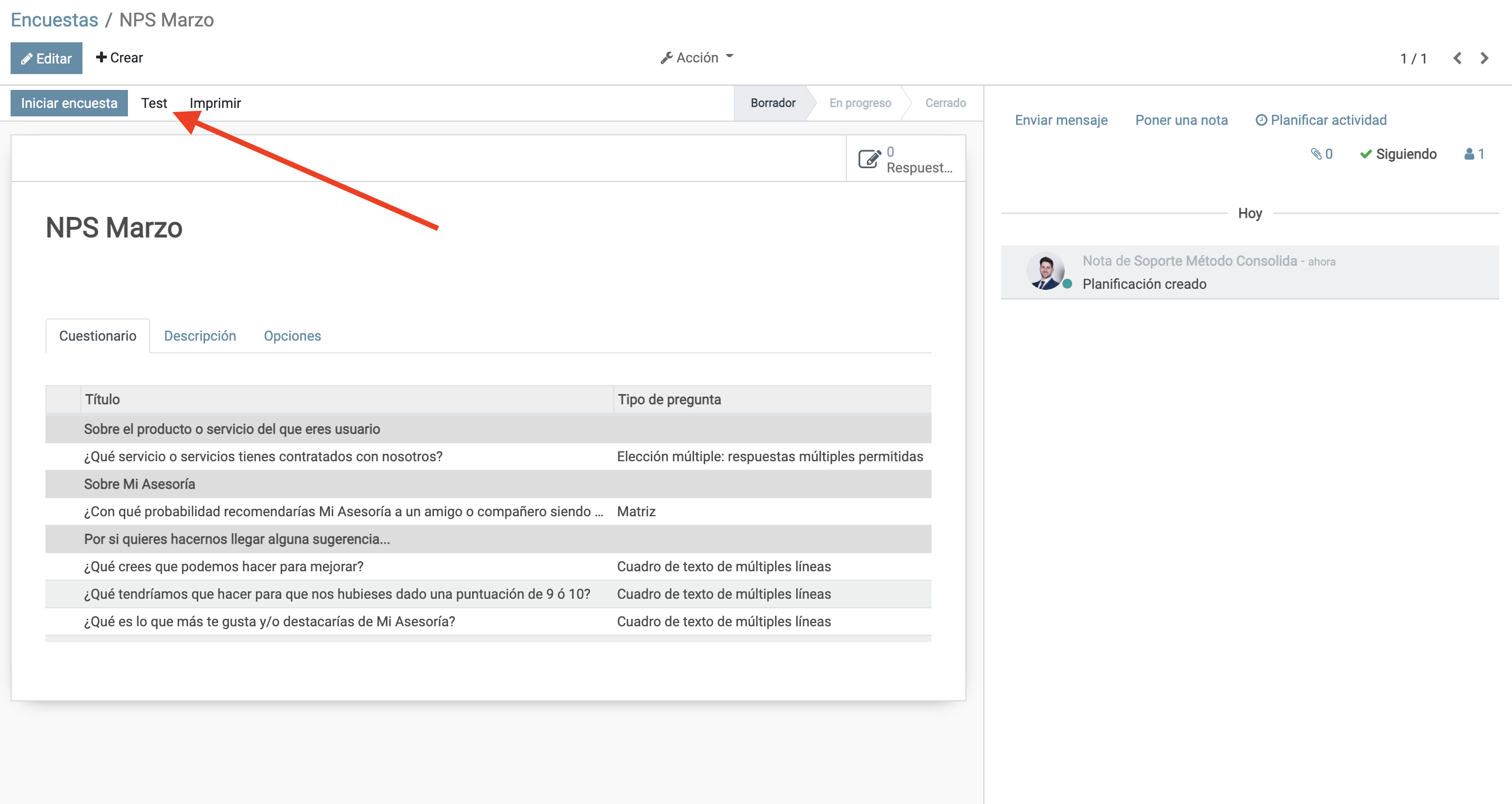Open the 'Sobre Mi Asesoría' section row
The width and height of the screenshot is (1512, 804).
(488, 484)
